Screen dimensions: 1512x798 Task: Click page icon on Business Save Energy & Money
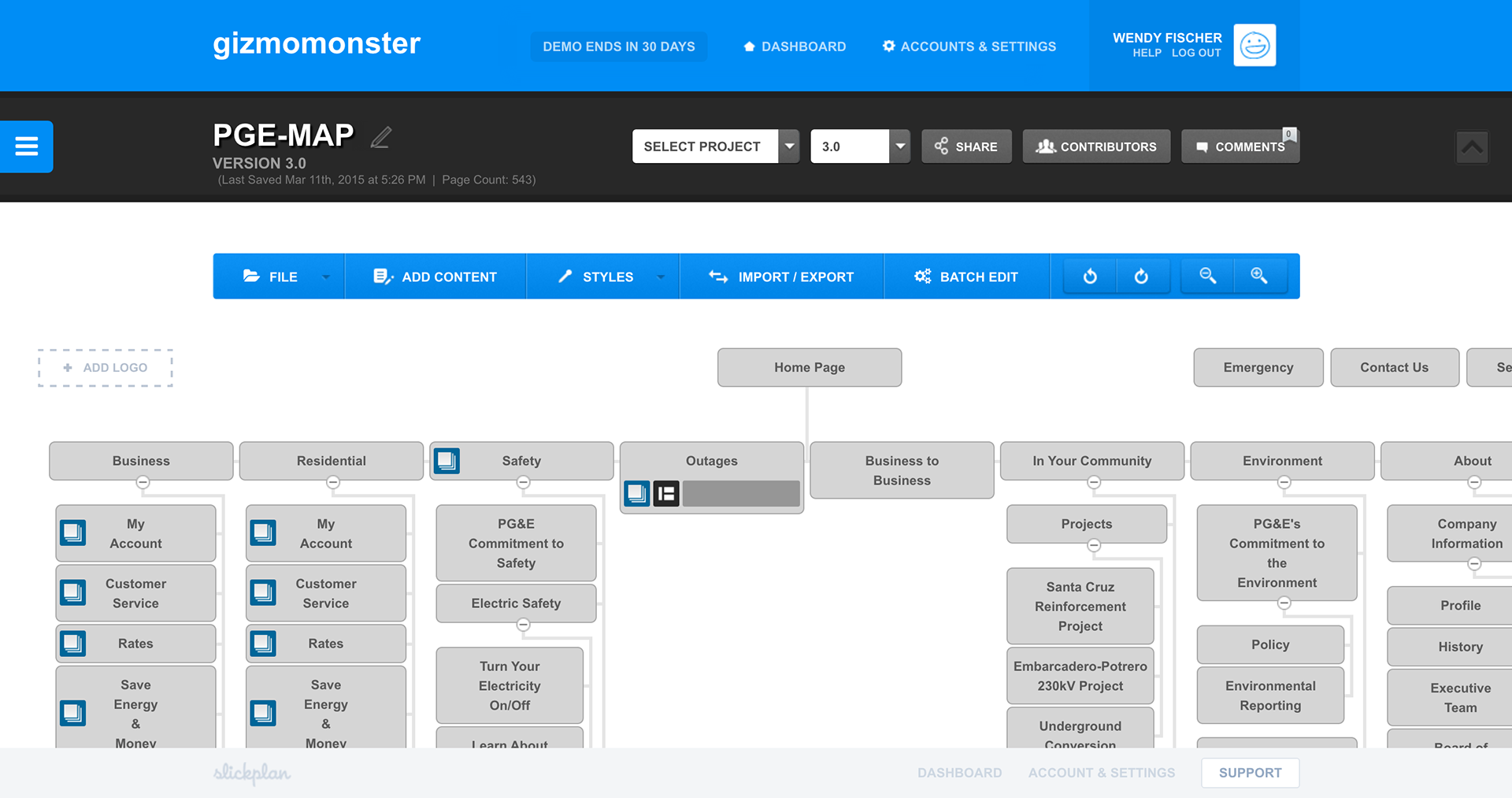click(73, 713)
